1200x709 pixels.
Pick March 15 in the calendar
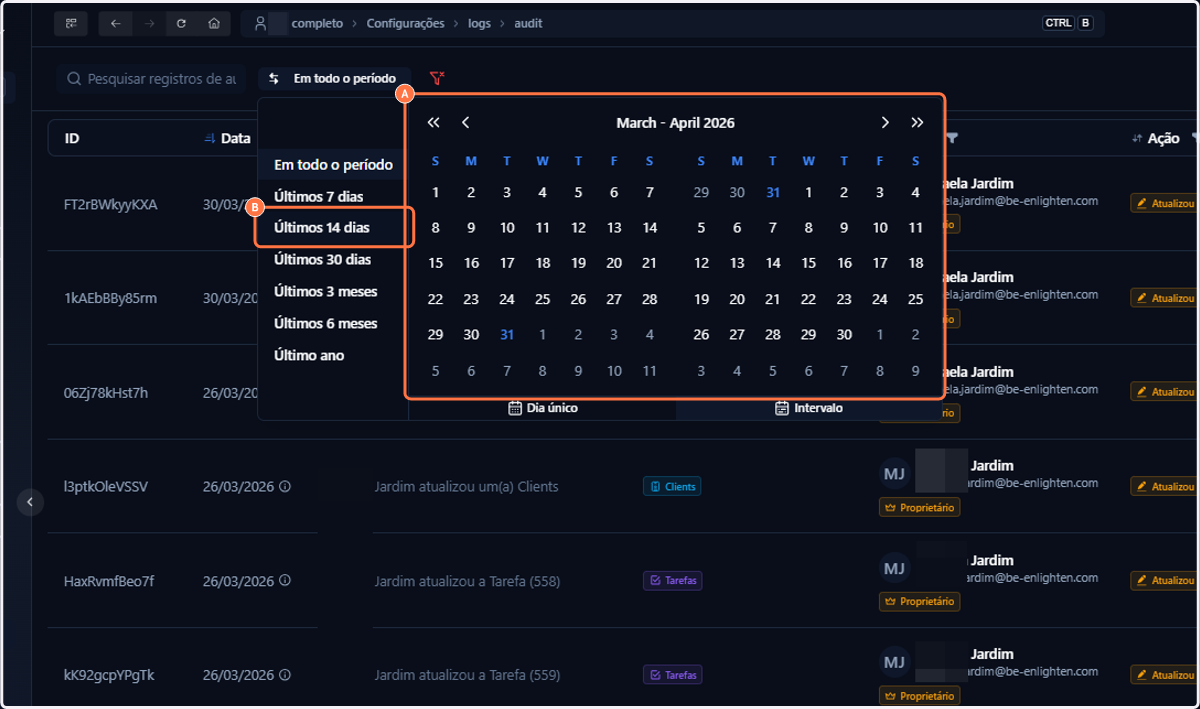point(435,264)
